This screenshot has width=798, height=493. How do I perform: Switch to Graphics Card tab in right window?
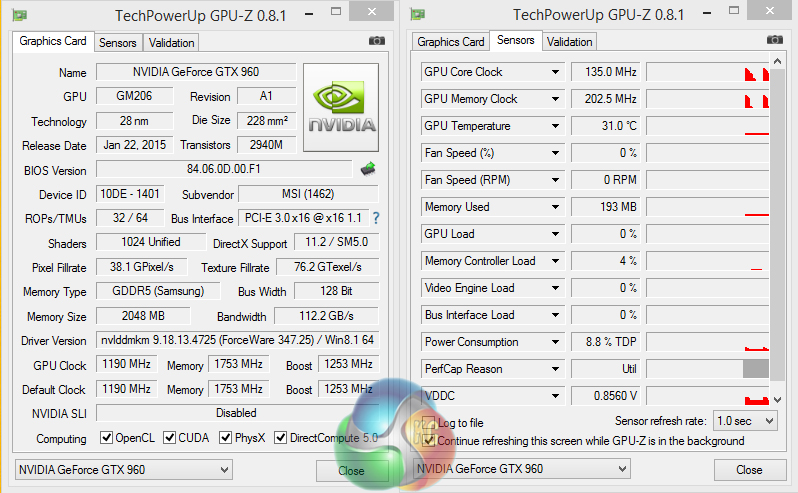pos(450,42)
